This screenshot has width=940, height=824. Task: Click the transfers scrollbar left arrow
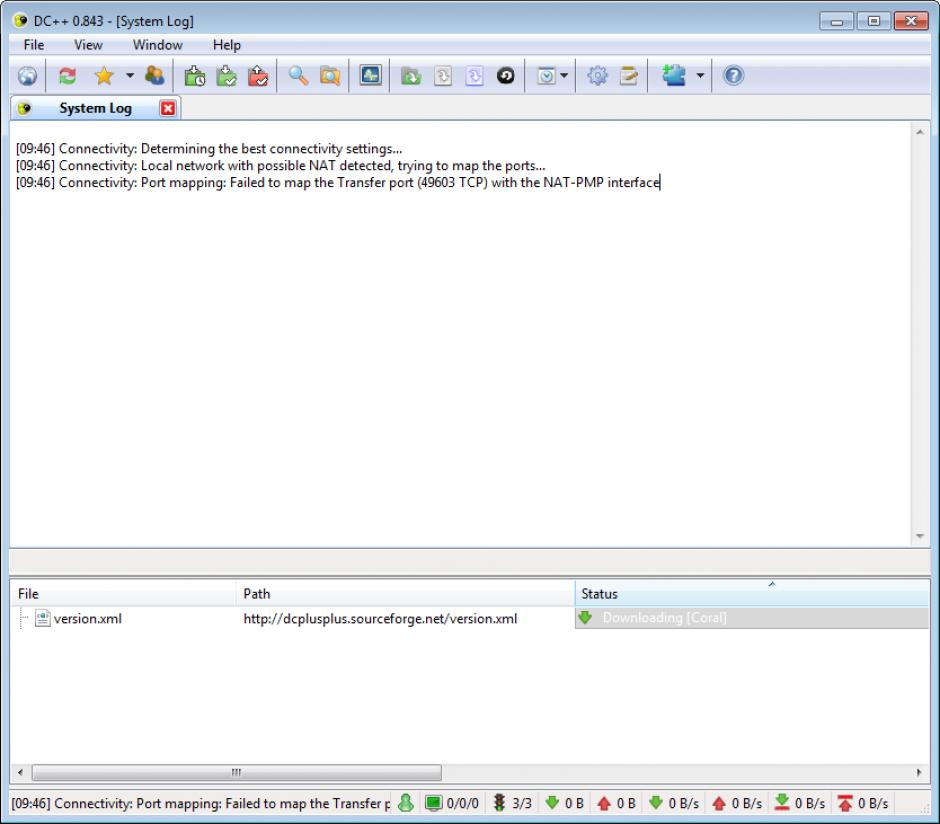click(21, 772)
